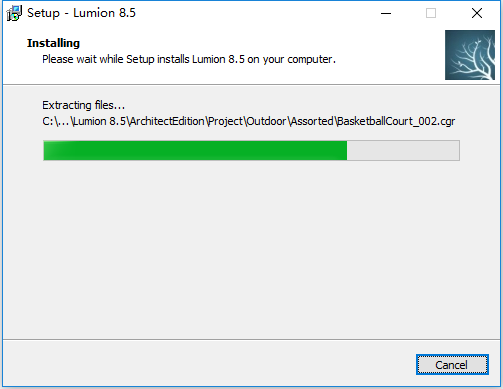Image resolution: width=503 pixels, height=389 pixels.
Task: Click the greyed-out maximize window button
Action: point(431,13)
